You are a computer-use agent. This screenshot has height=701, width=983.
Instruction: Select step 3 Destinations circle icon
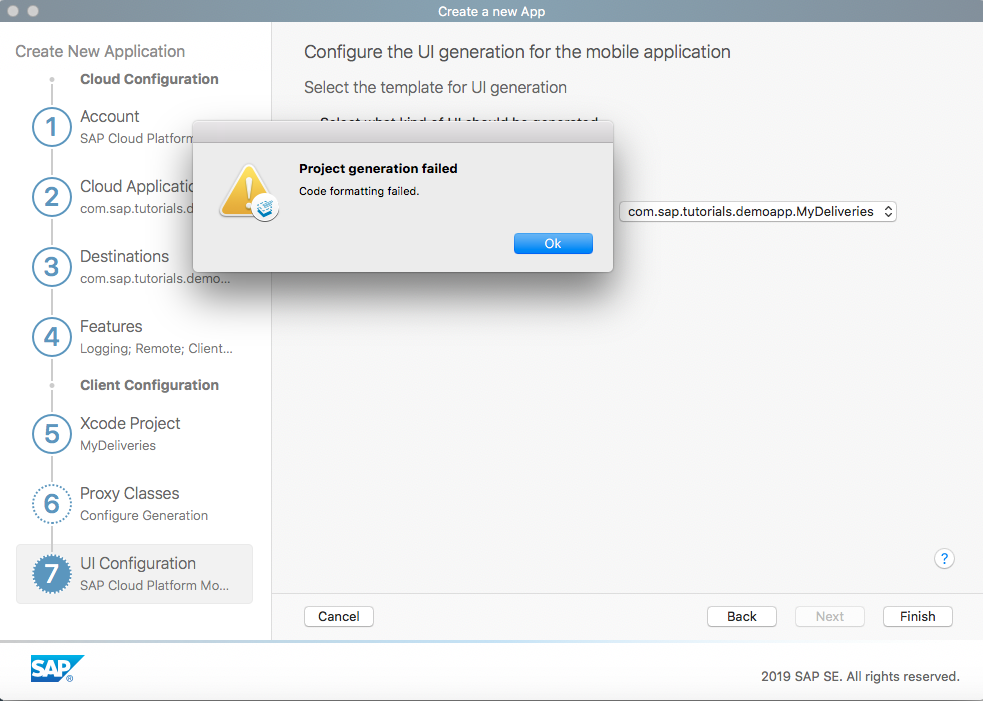51,267
